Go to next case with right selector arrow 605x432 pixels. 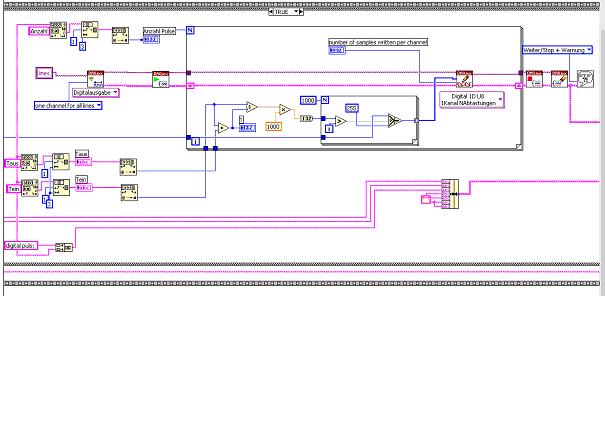(301, 12)
